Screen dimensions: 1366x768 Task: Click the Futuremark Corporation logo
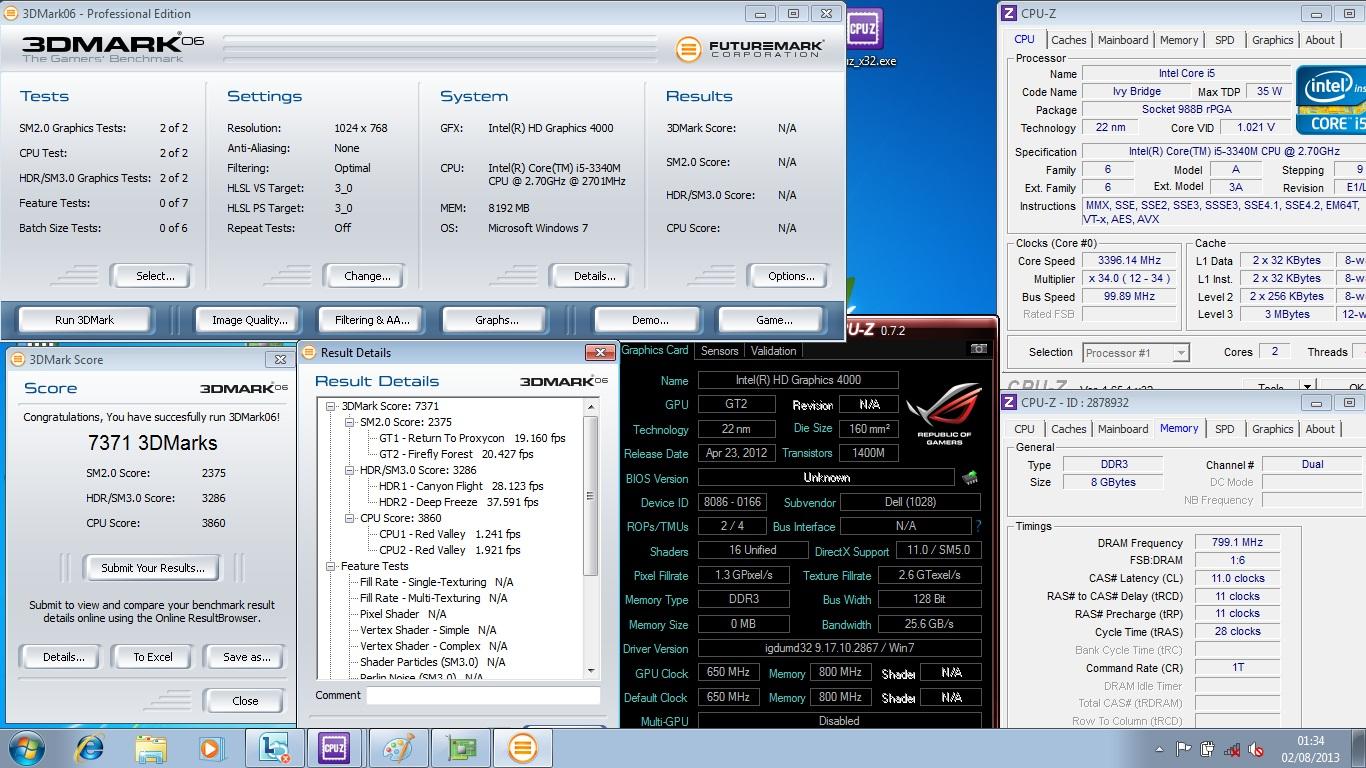click(750, 48)
